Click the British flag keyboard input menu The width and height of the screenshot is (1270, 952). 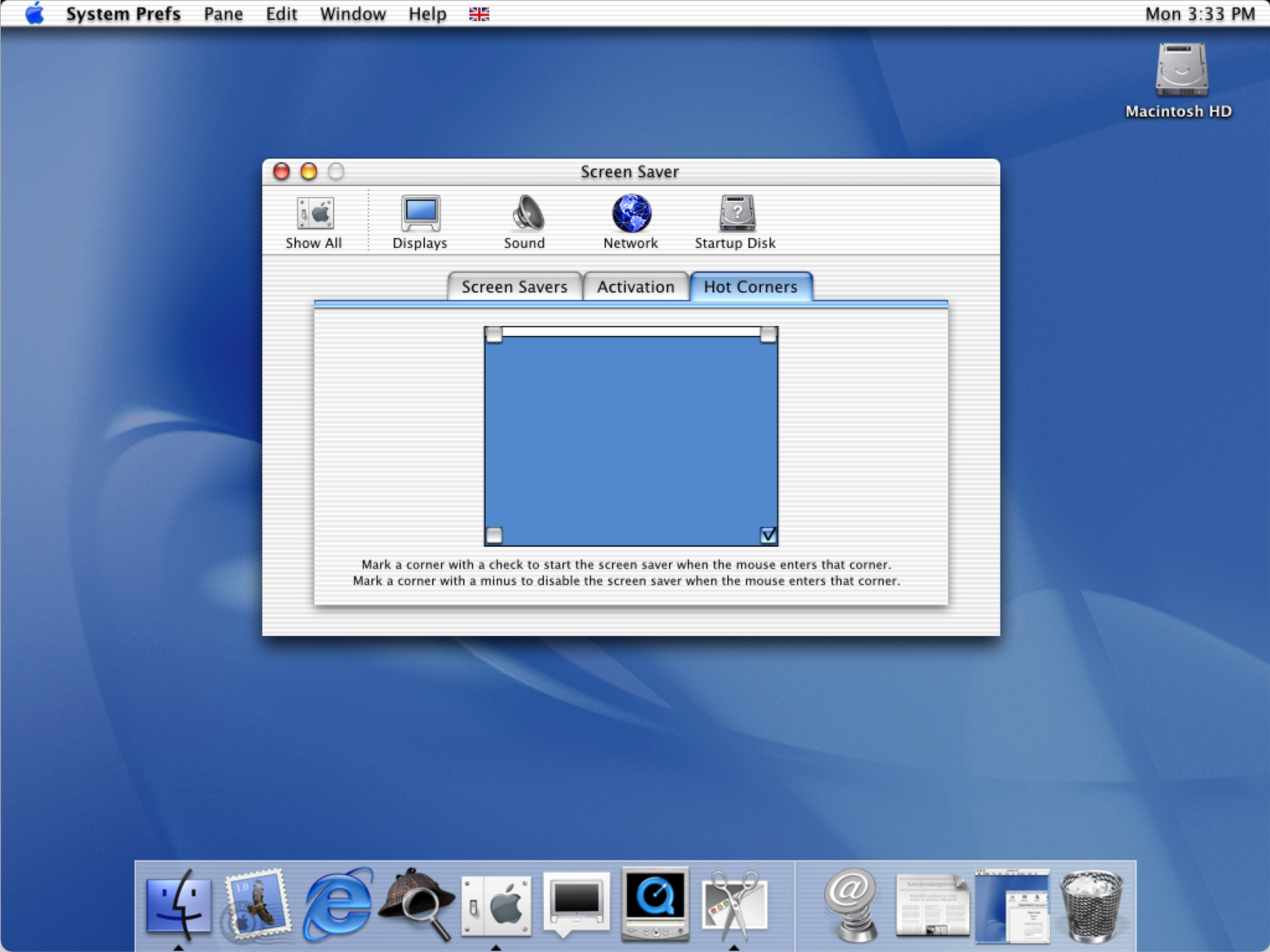479,14
